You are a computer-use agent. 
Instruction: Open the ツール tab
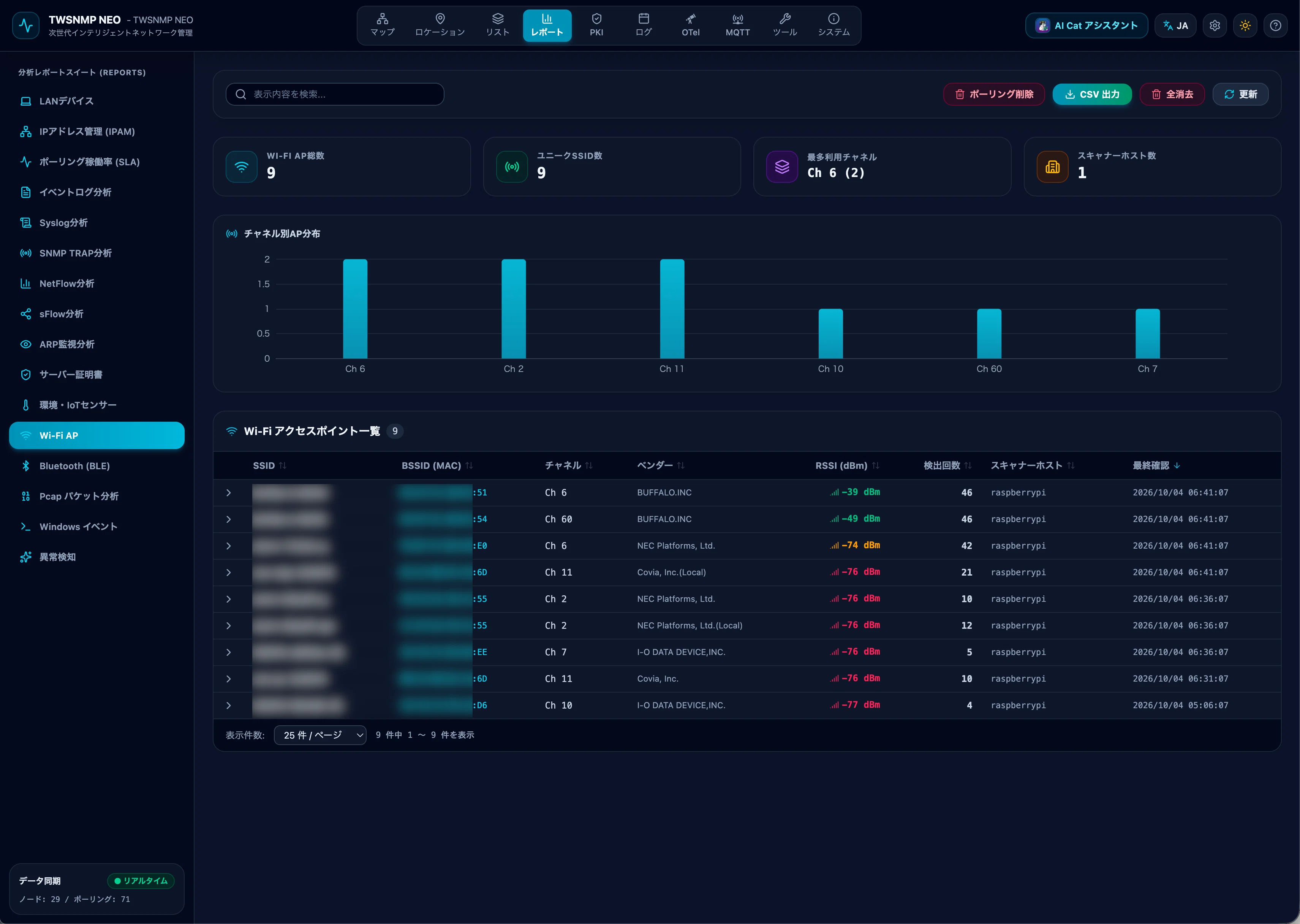point(785,25)
